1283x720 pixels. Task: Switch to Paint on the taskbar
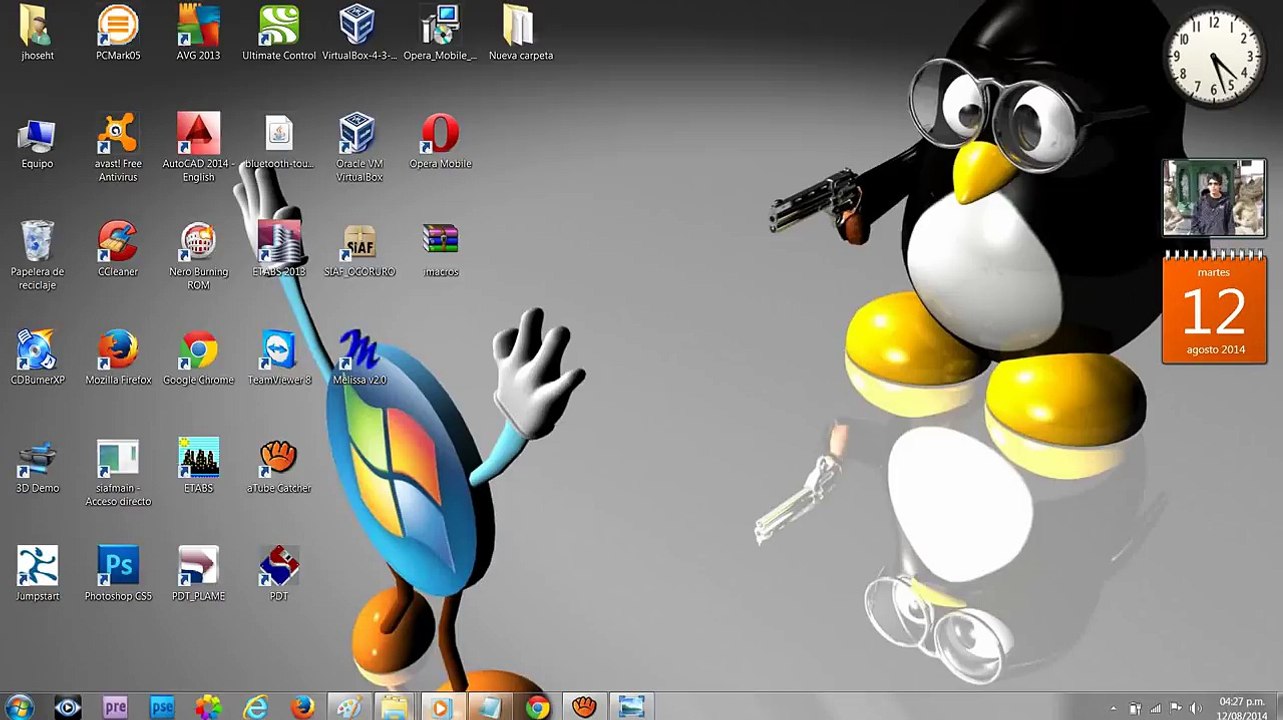pyautogui.click(x=349, y=707)
